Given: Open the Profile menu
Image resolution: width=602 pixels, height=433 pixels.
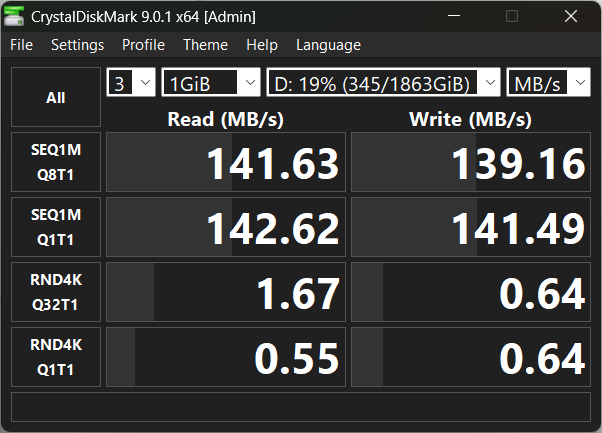Looking at the screenshot, I should pos(144,45).
